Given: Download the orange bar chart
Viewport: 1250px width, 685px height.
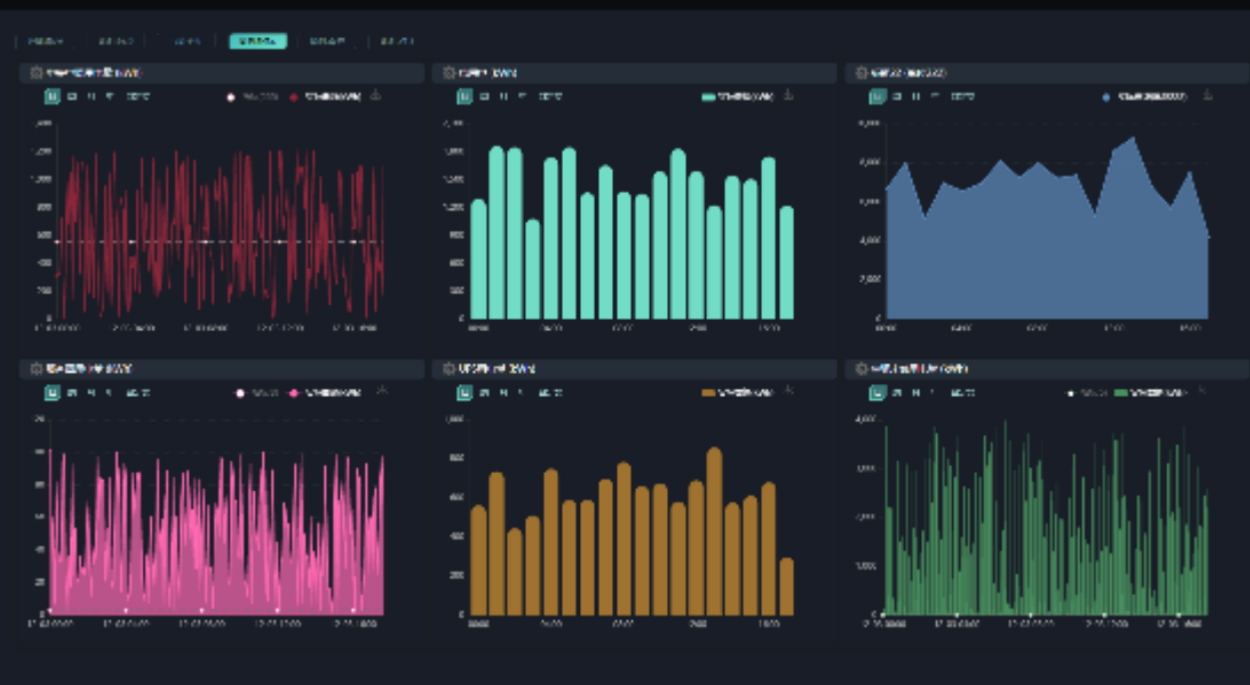Looking at the screenshot, I should click(x=788, y=392).
